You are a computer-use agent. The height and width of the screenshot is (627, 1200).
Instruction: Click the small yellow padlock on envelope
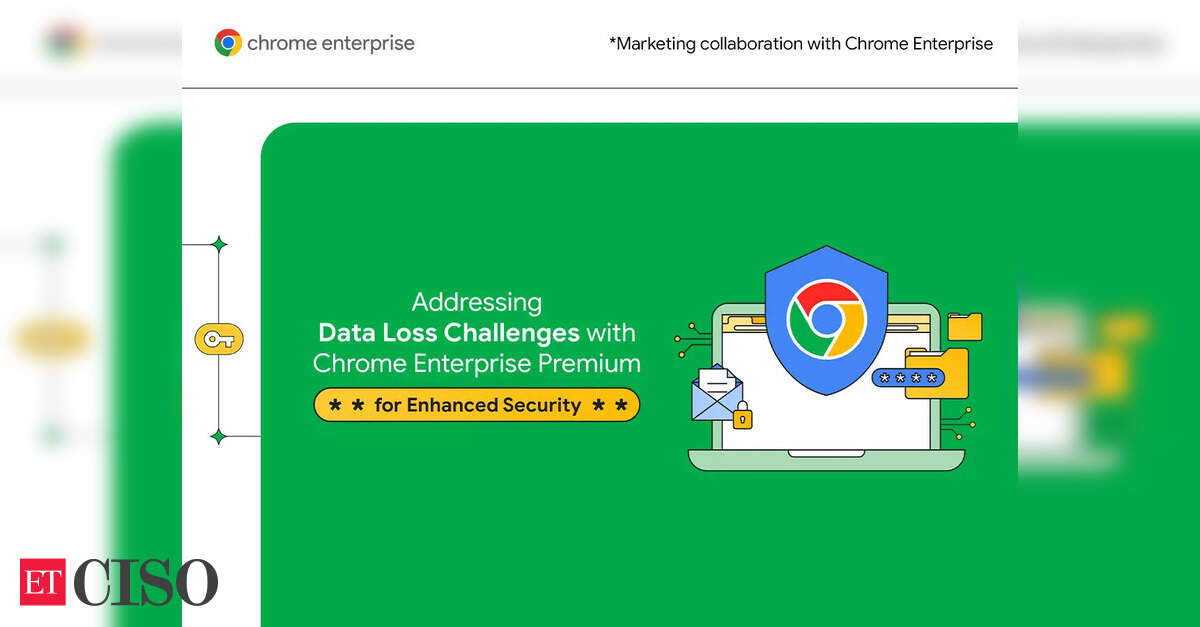742,416
